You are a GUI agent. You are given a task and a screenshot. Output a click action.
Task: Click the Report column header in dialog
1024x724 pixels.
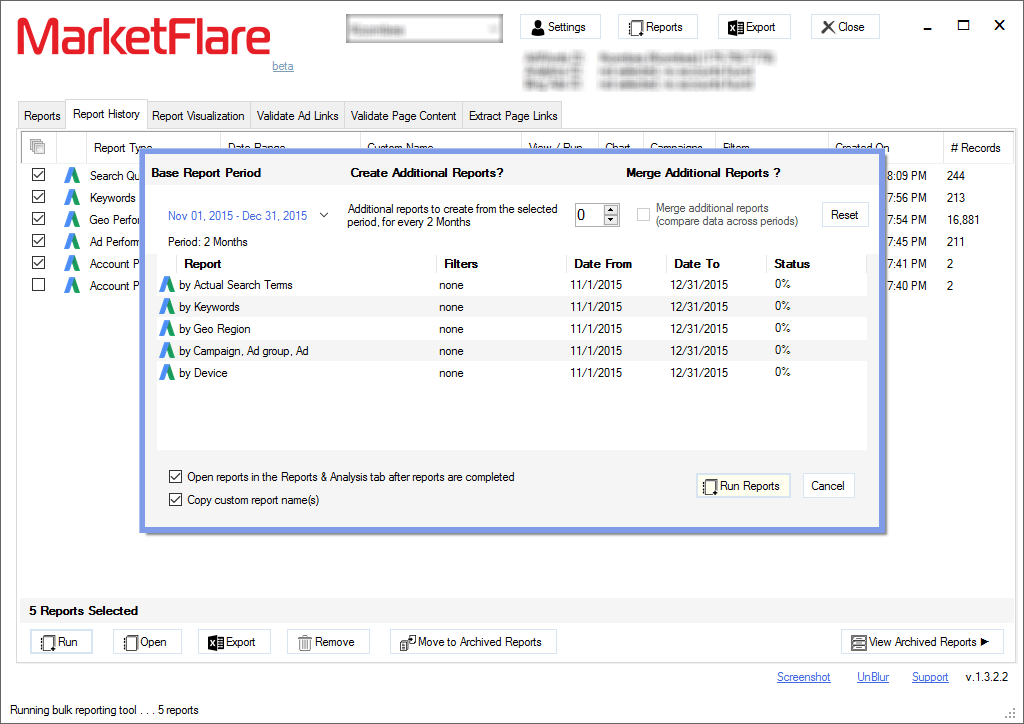click(306, 264)
